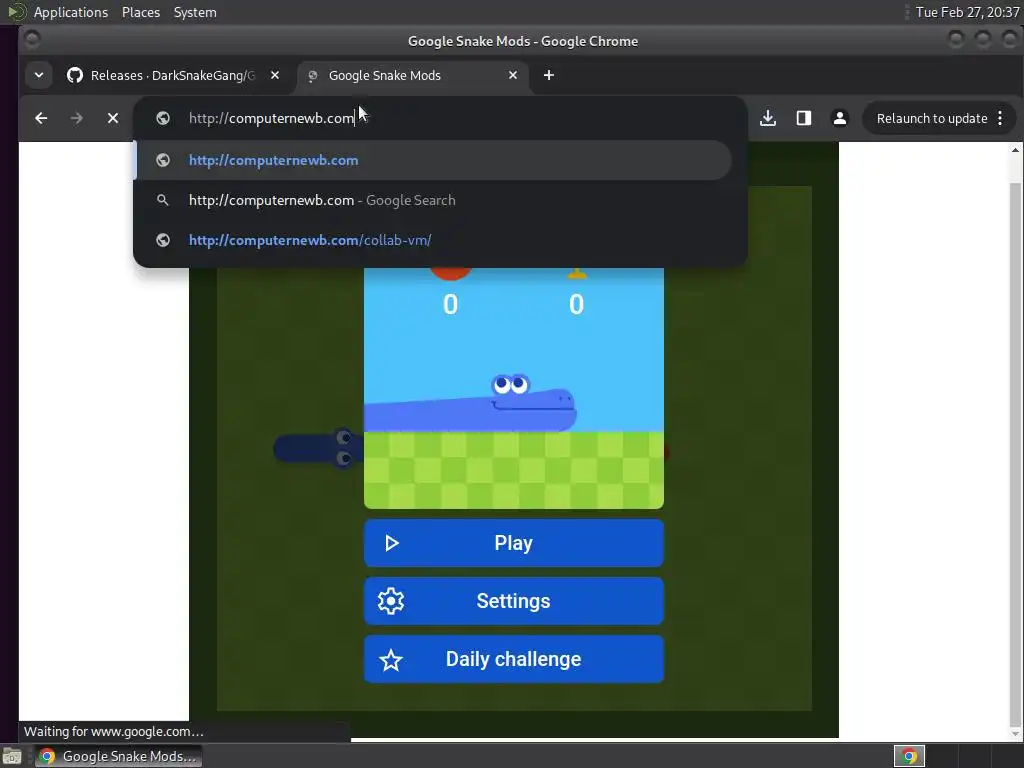
Task: Click the clock showing Tue Feb 27
Action: coord(967,12)
